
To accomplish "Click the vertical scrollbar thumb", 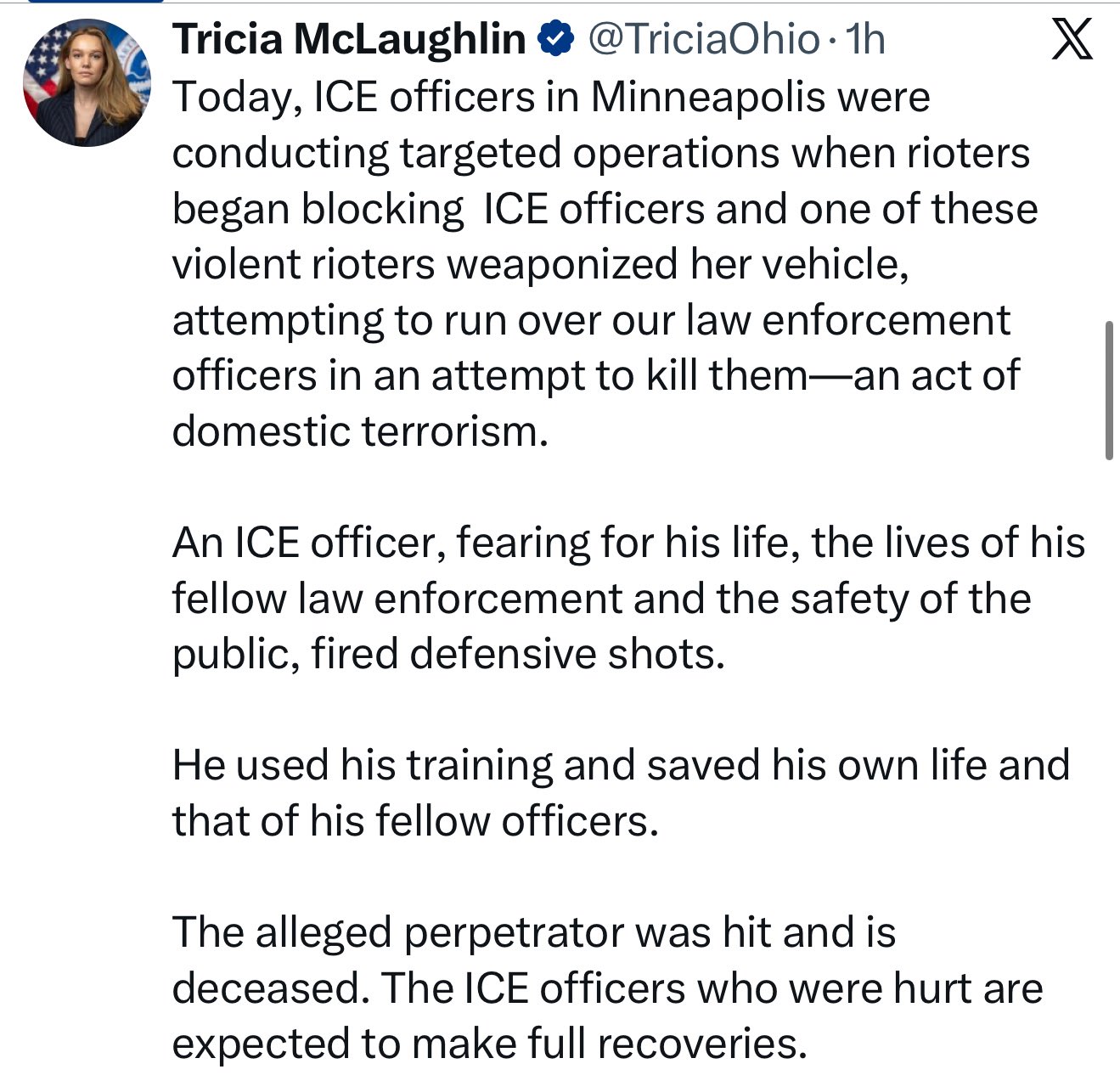I will 1109,391.
